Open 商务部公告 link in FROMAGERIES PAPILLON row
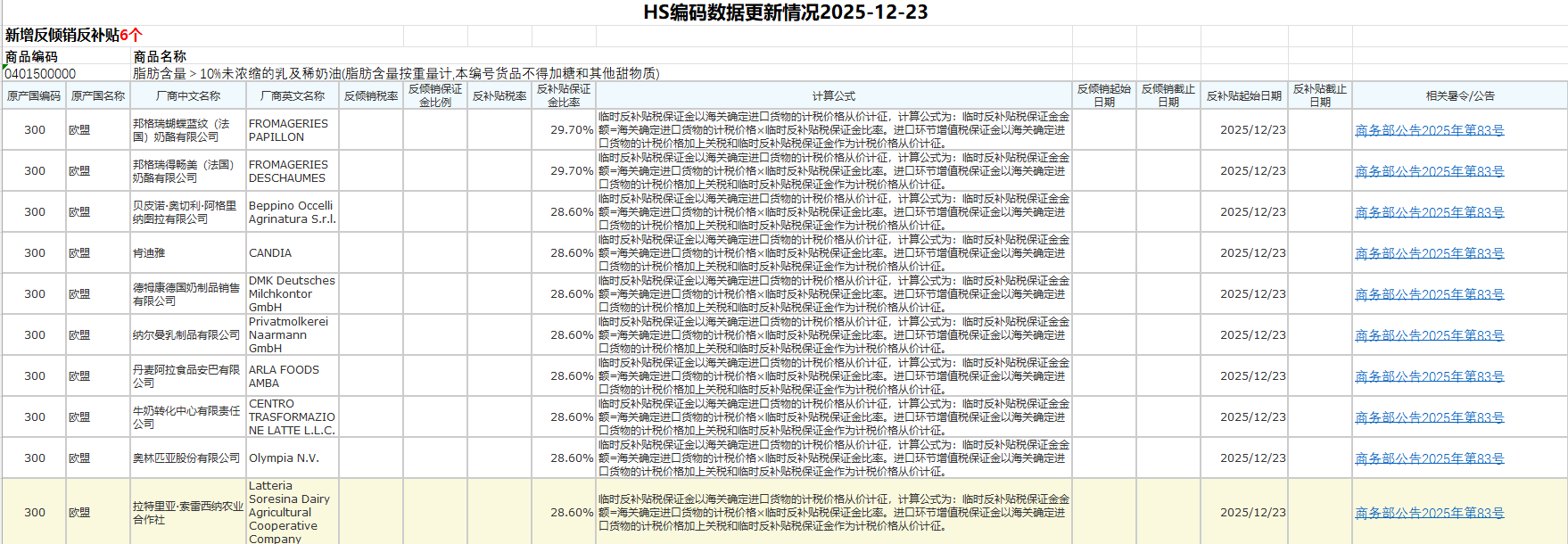 (1429, 130)
